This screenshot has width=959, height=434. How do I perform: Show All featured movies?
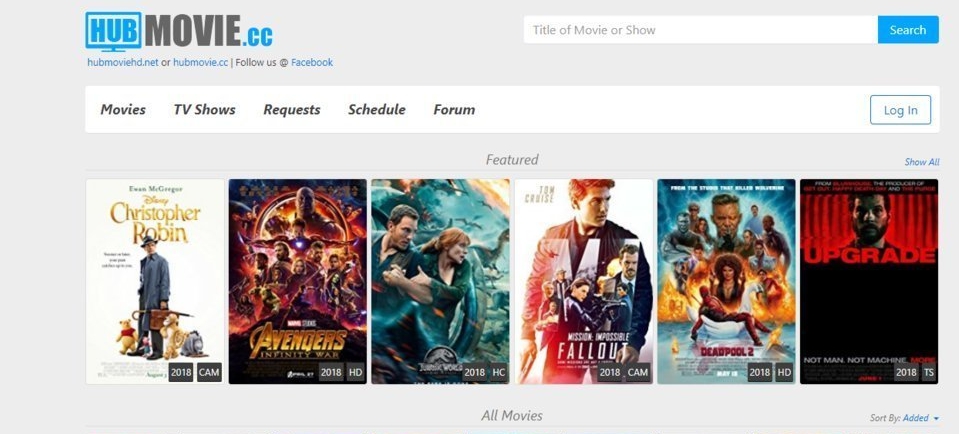(x=922, y=162)
